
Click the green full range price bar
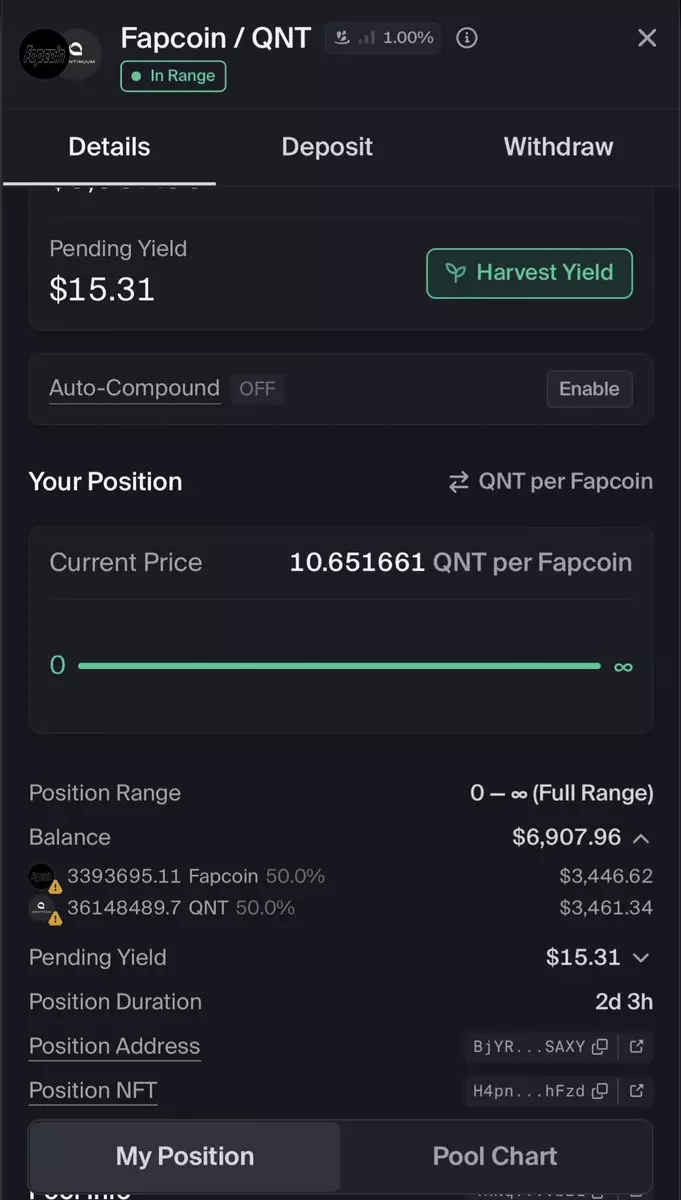(x=339, y=666)
